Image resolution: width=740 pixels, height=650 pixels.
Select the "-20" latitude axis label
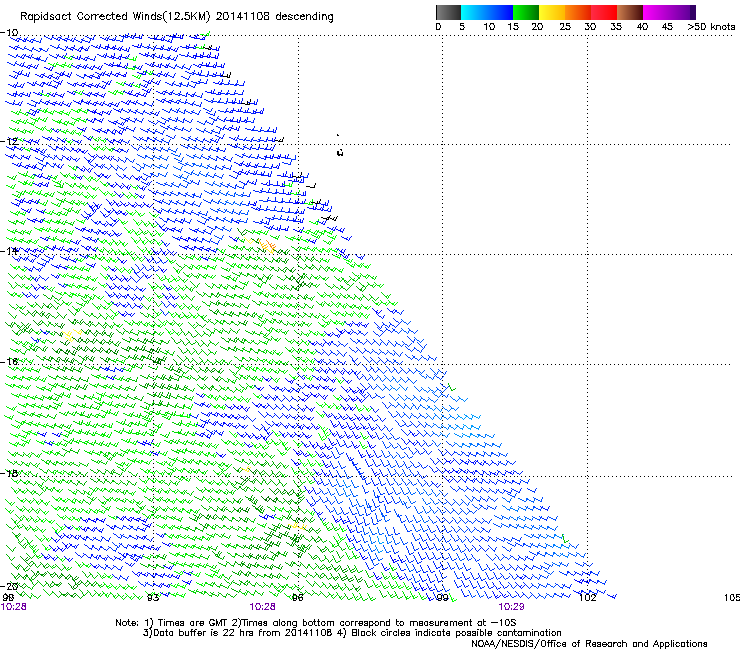pos(9,586)
